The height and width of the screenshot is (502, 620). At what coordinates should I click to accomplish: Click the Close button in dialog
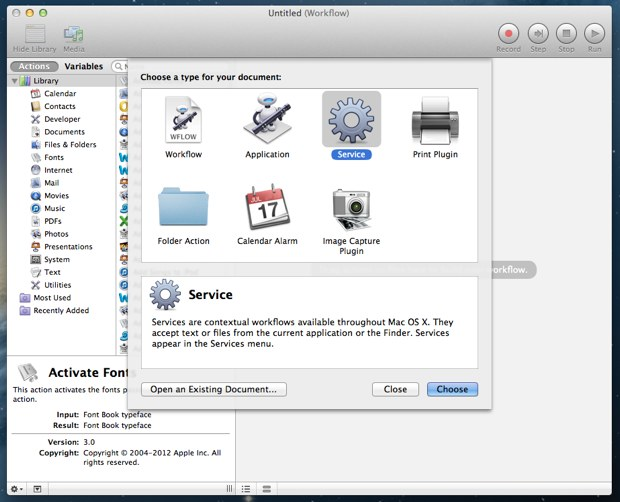click(395, 389)
